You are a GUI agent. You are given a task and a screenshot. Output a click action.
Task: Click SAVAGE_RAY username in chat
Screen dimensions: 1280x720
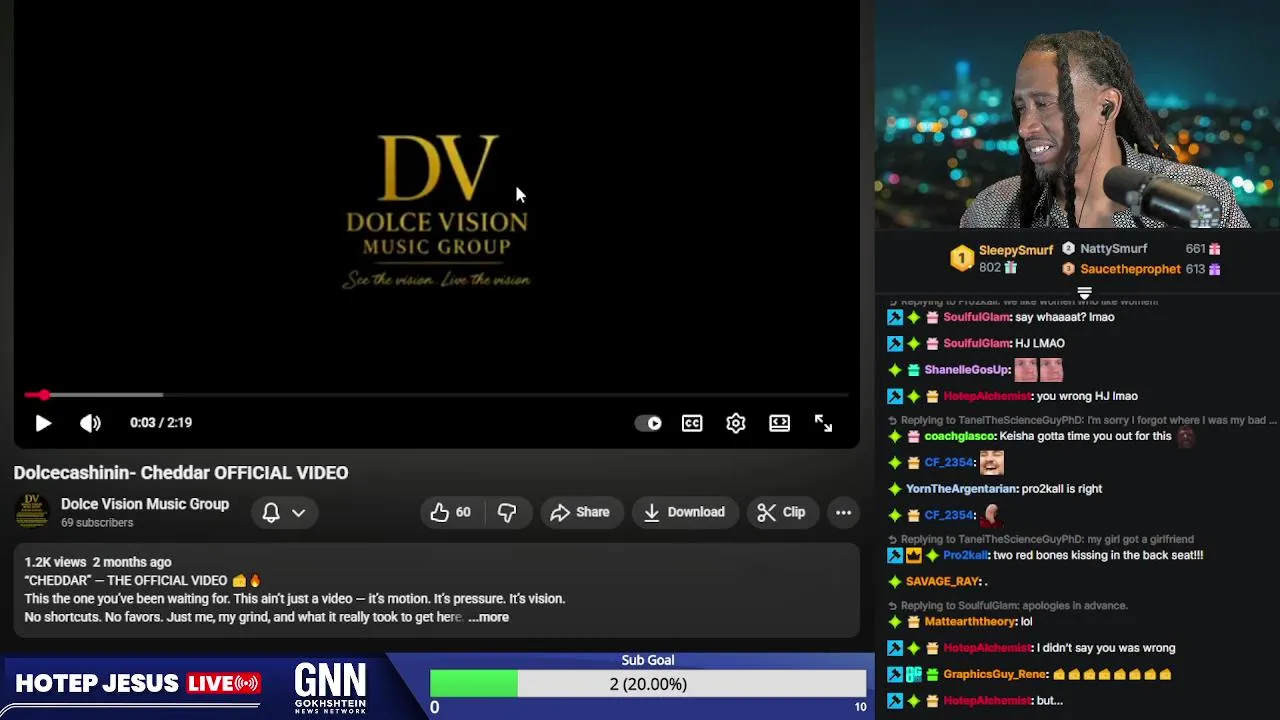coord(943,581)
